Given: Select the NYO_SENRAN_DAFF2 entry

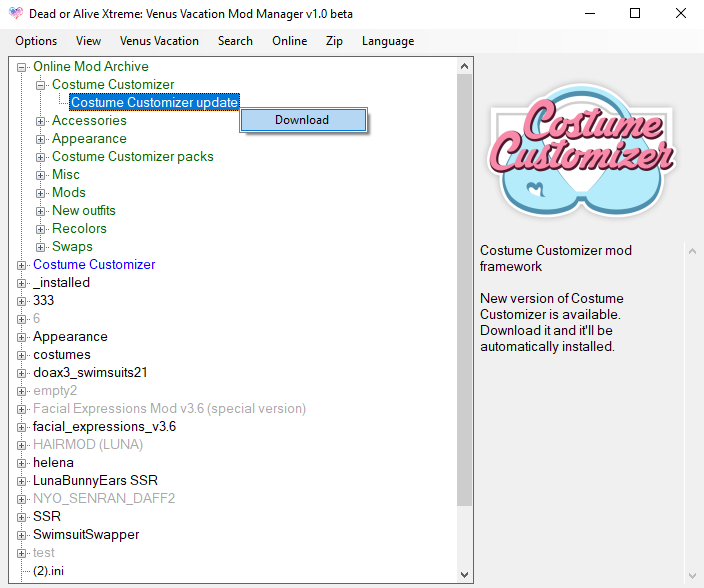Looking at the screenshot, I should tap(104, 498).
